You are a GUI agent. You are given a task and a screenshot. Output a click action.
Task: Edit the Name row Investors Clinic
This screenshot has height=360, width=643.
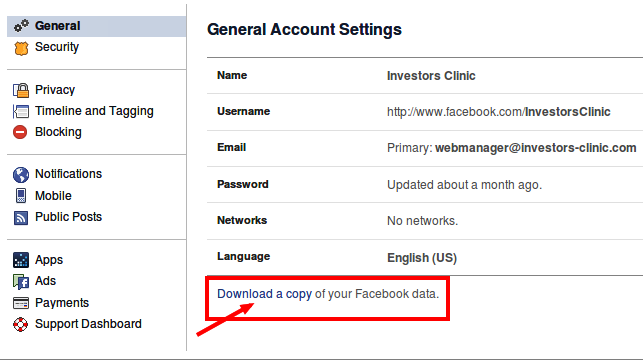pyautogui.click(x=425, y=75)
